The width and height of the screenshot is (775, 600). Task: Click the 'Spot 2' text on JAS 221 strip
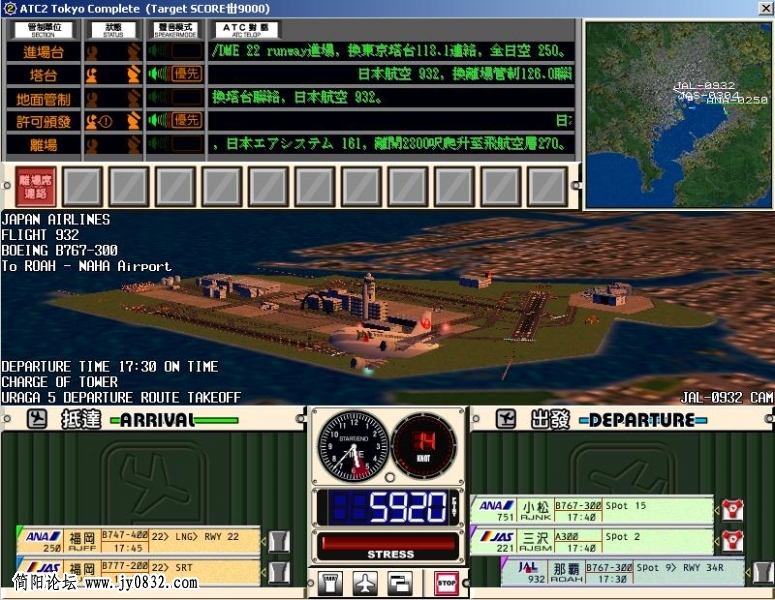click(x=623, y=537)
